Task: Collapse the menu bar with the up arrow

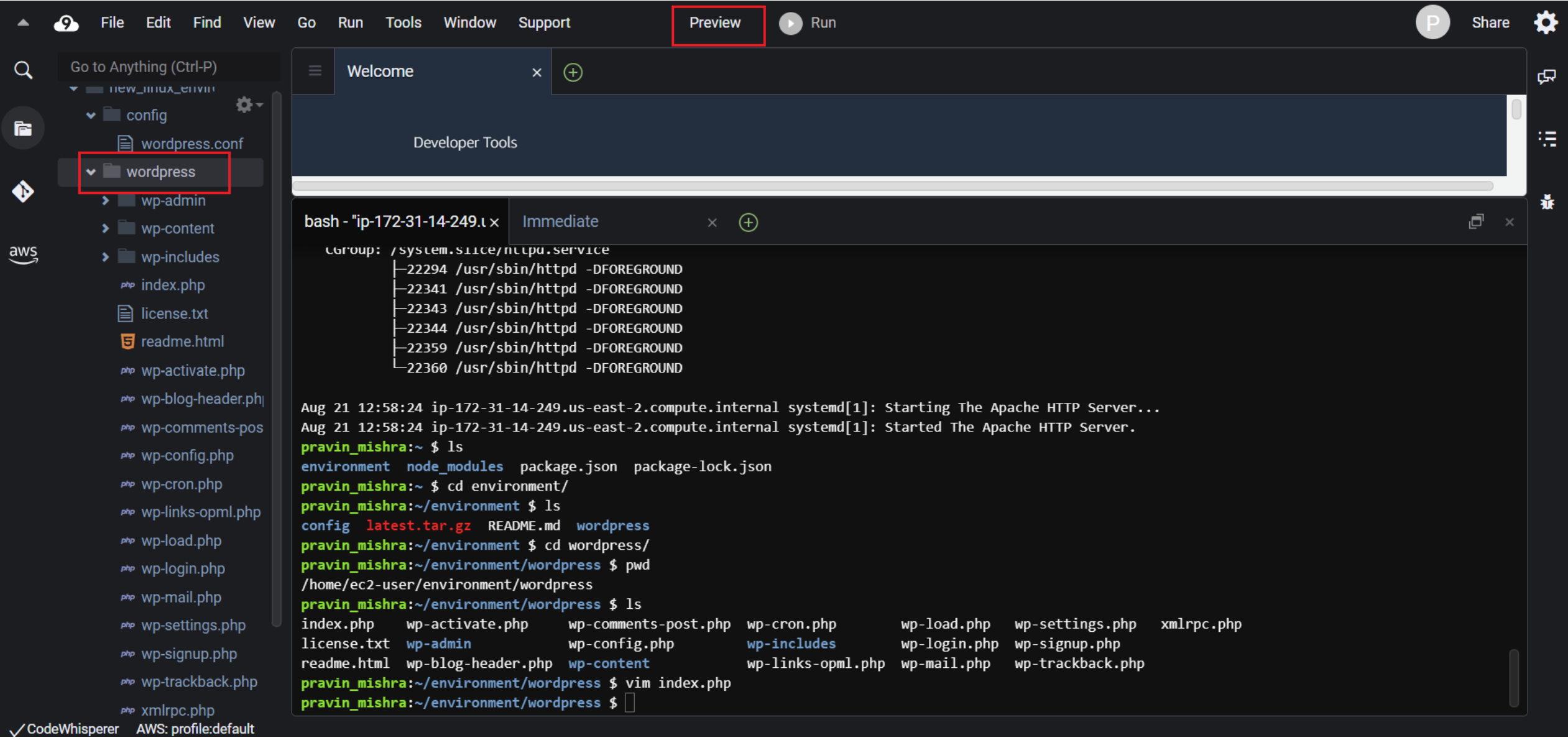Action: coord(23,23)
